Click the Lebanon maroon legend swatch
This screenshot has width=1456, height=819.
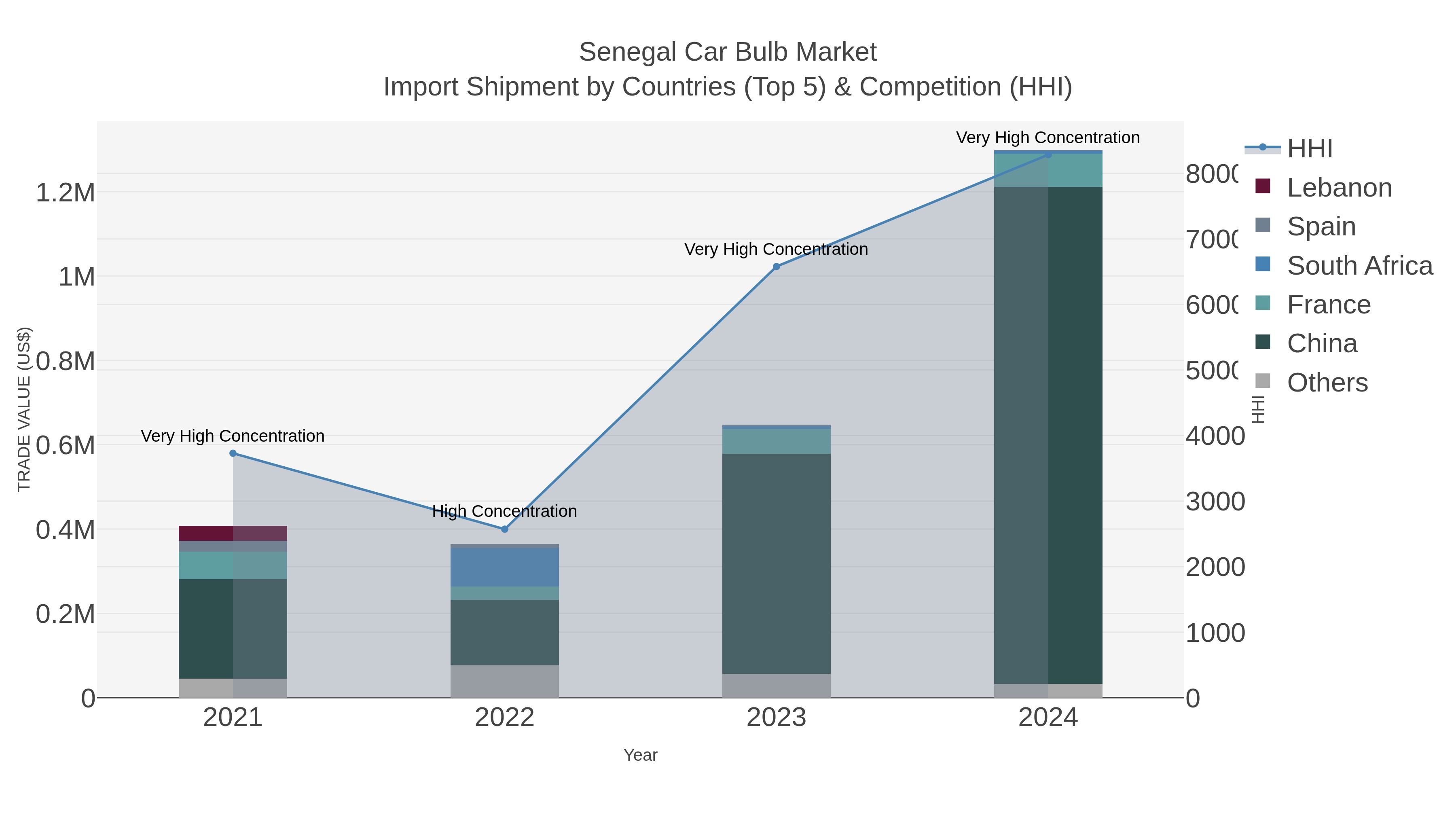[1263, 186]
